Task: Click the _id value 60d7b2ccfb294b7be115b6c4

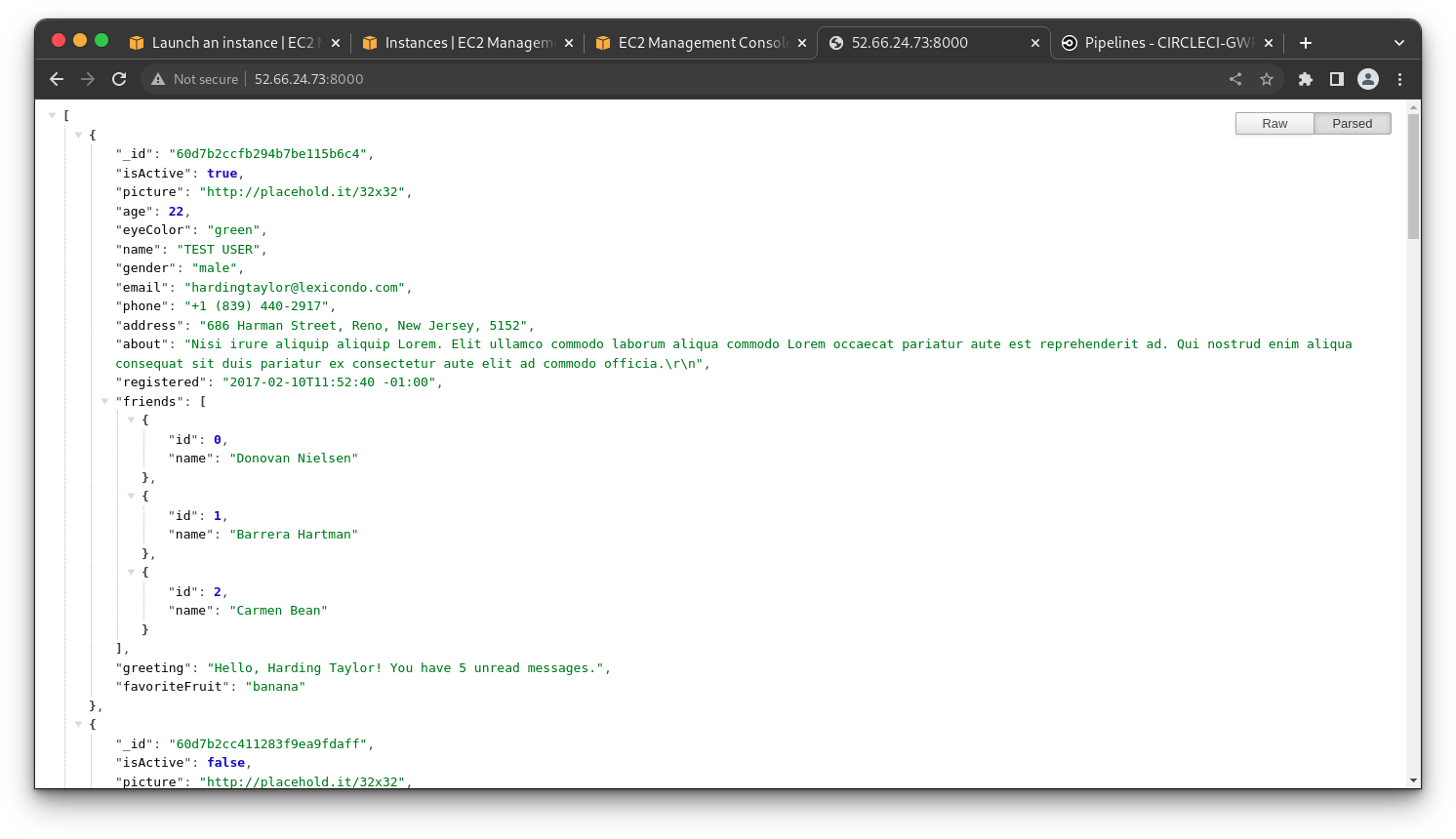Action: tap(267, 154)
